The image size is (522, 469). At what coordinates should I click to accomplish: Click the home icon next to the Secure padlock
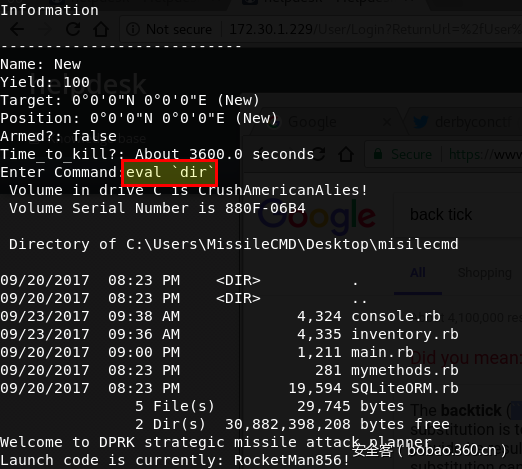[x=346, y=154]
